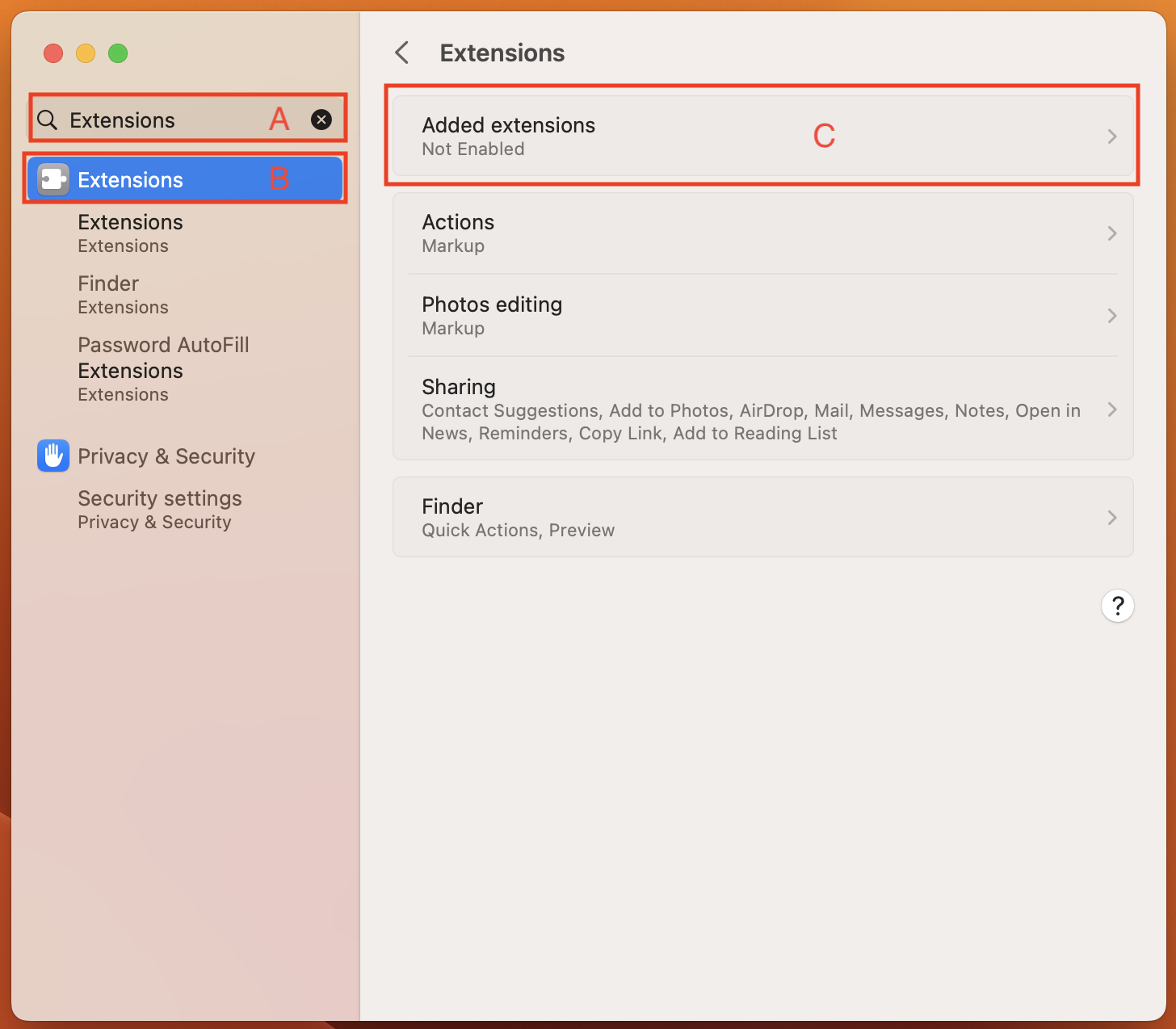Viewport: 1176px width, 1029px height.
Task: Focus the Extensions search input field
Action: 187,120
